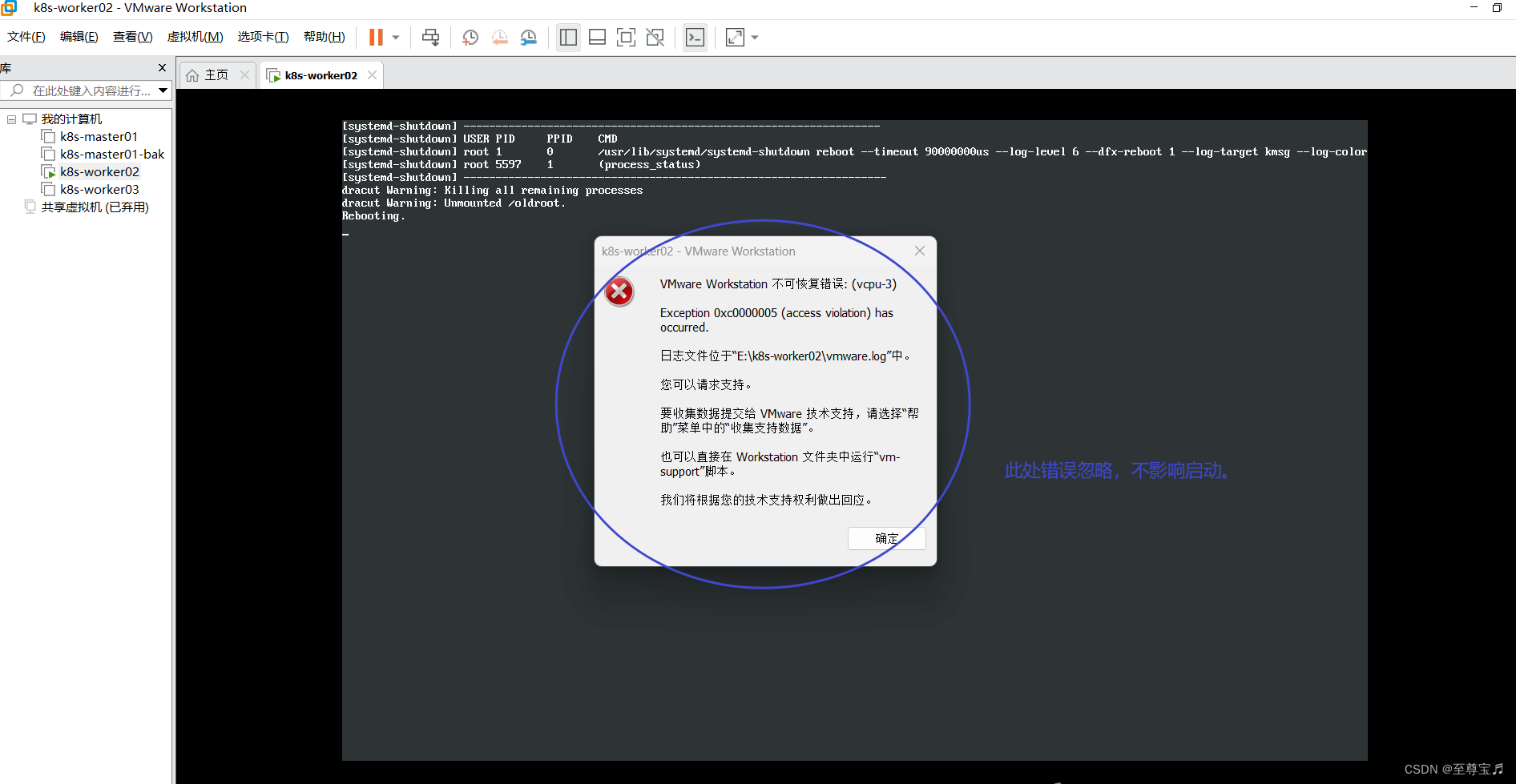Open the library search dropdown arrow
Image resolution: width=1516 pixels, height=784 pixels.
(x=163, y=90)
